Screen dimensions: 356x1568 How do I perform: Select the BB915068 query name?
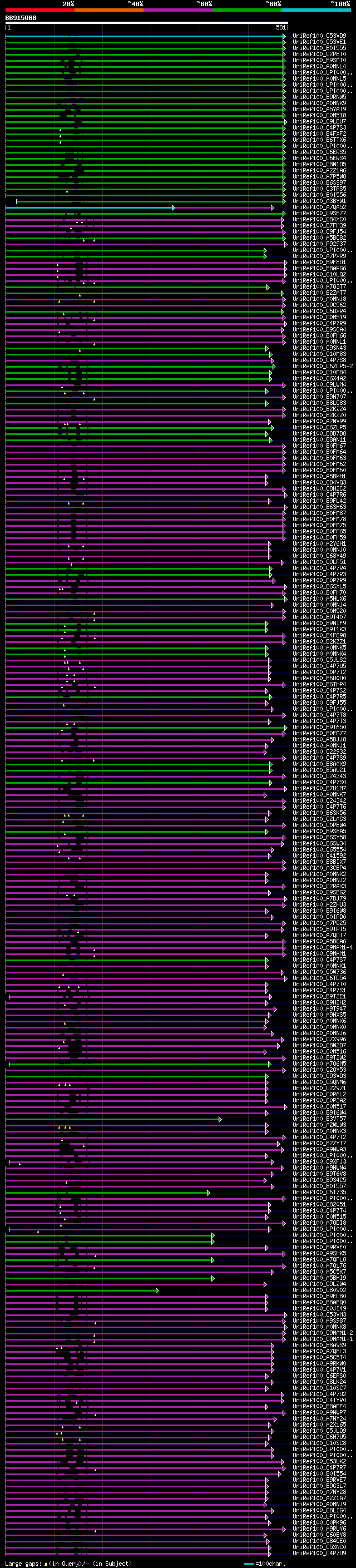21,18
